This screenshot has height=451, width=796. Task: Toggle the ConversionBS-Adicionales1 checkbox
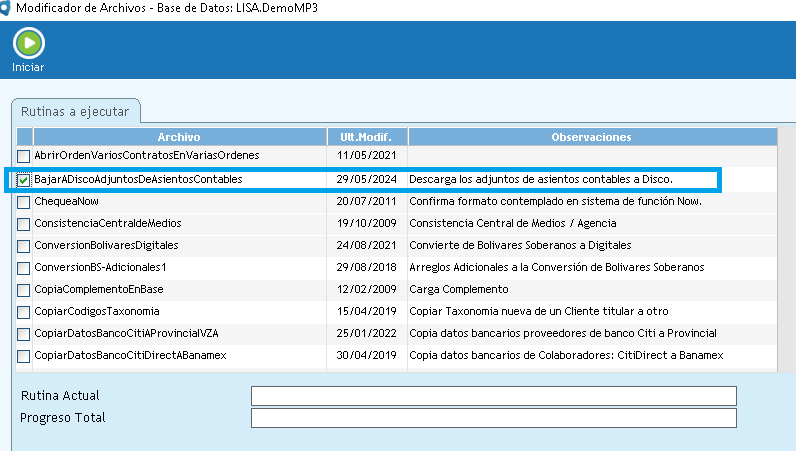click(24, 268)
